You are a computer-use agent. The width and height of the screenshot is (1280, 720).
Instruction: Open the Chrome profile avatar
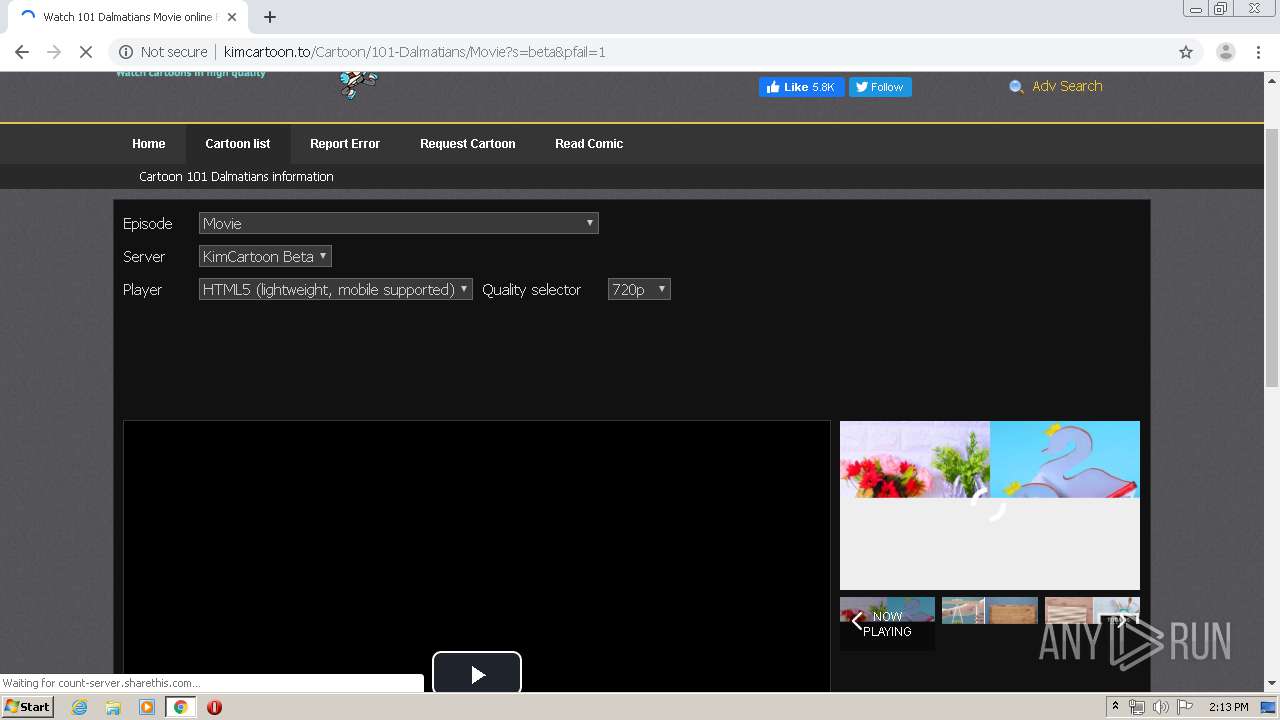(x=1225, y=52)
